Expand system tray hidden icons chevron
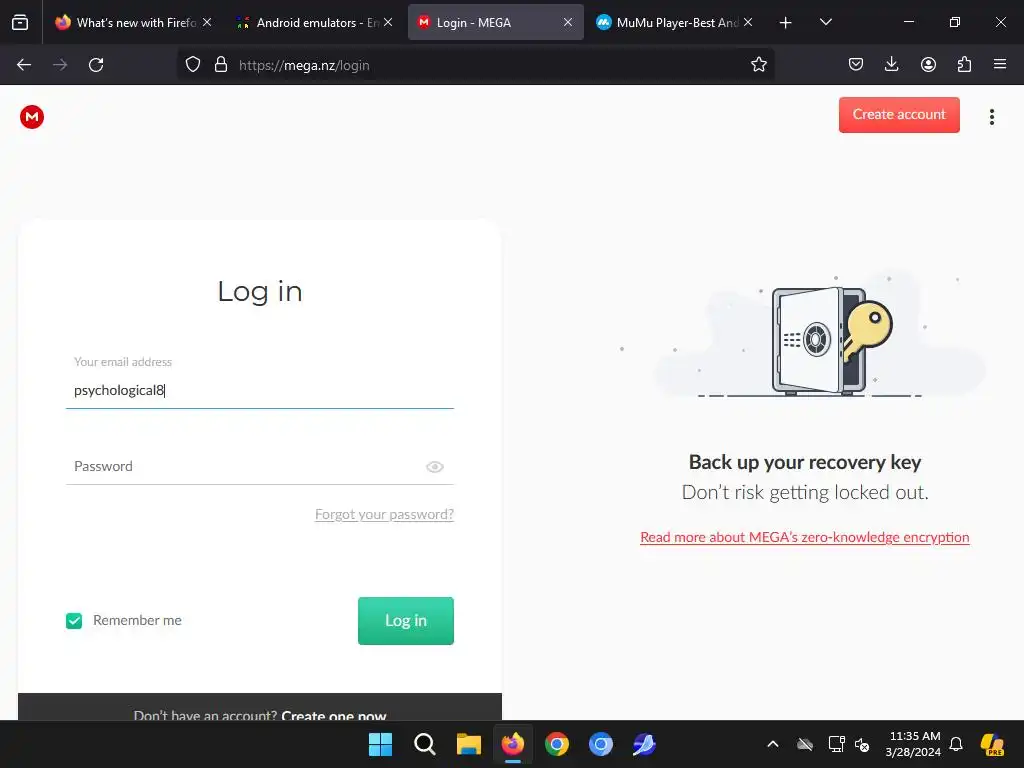Screen dimensions: 1024x768 [x=773, y=744]
